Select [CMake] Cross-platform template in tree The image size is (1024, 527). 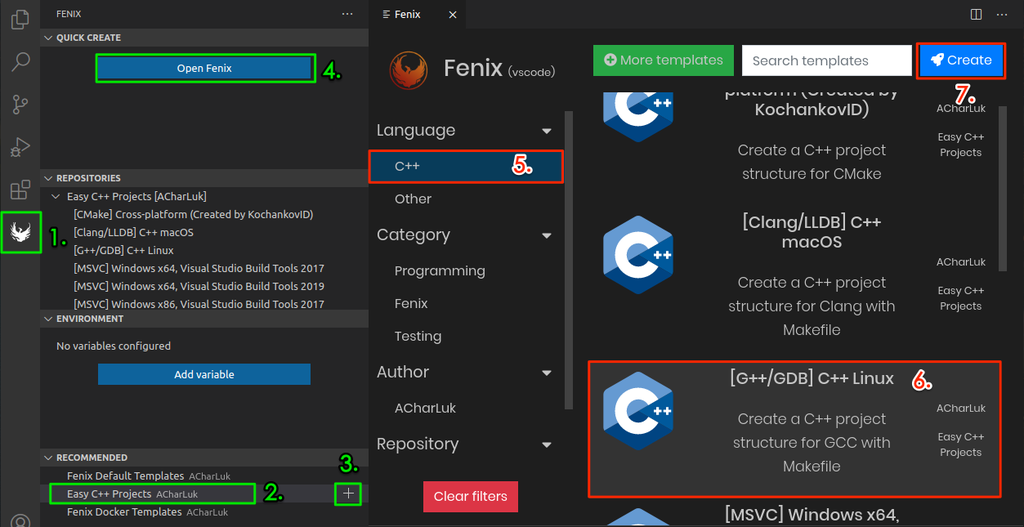click(193, 214)
